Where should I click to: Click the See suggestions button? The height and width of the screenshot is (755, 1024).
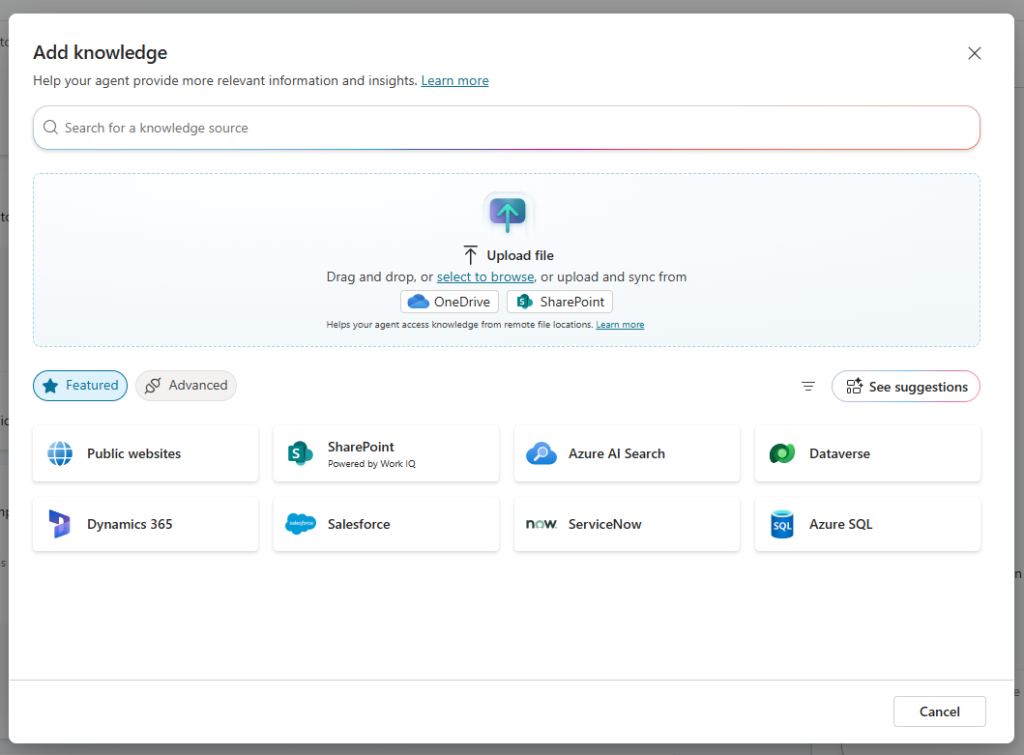(905, 387)
